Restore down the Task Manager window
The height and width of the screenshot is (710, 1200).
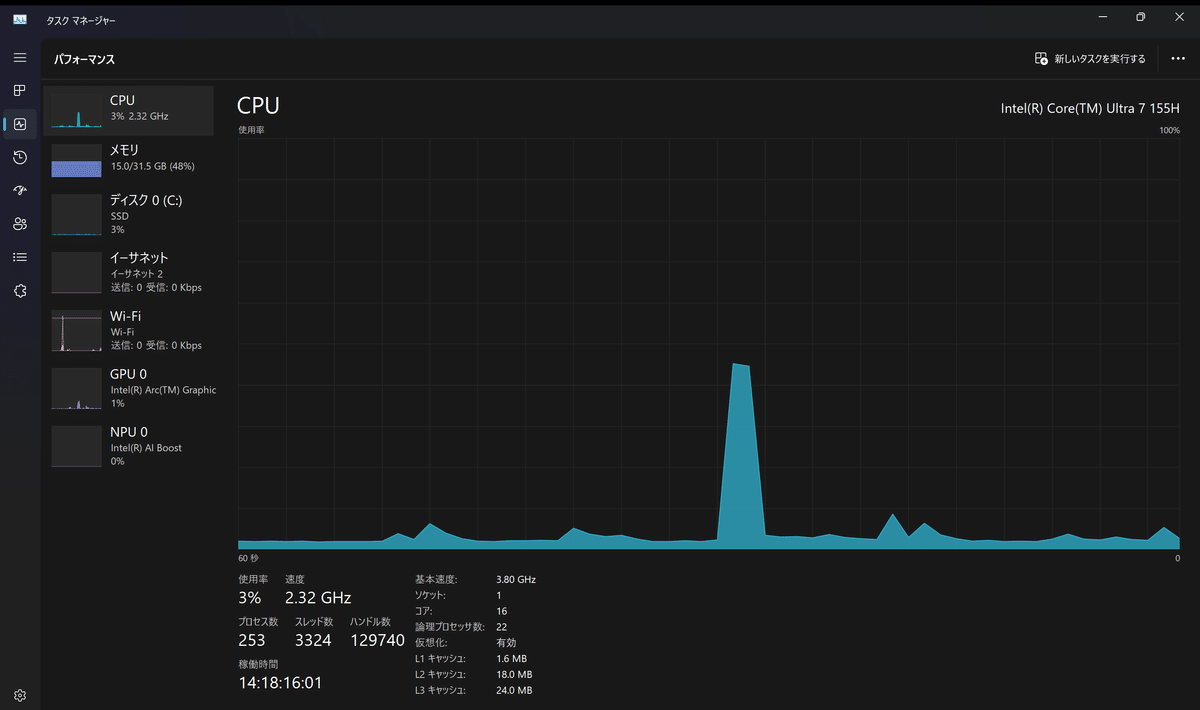point(1140,17)
